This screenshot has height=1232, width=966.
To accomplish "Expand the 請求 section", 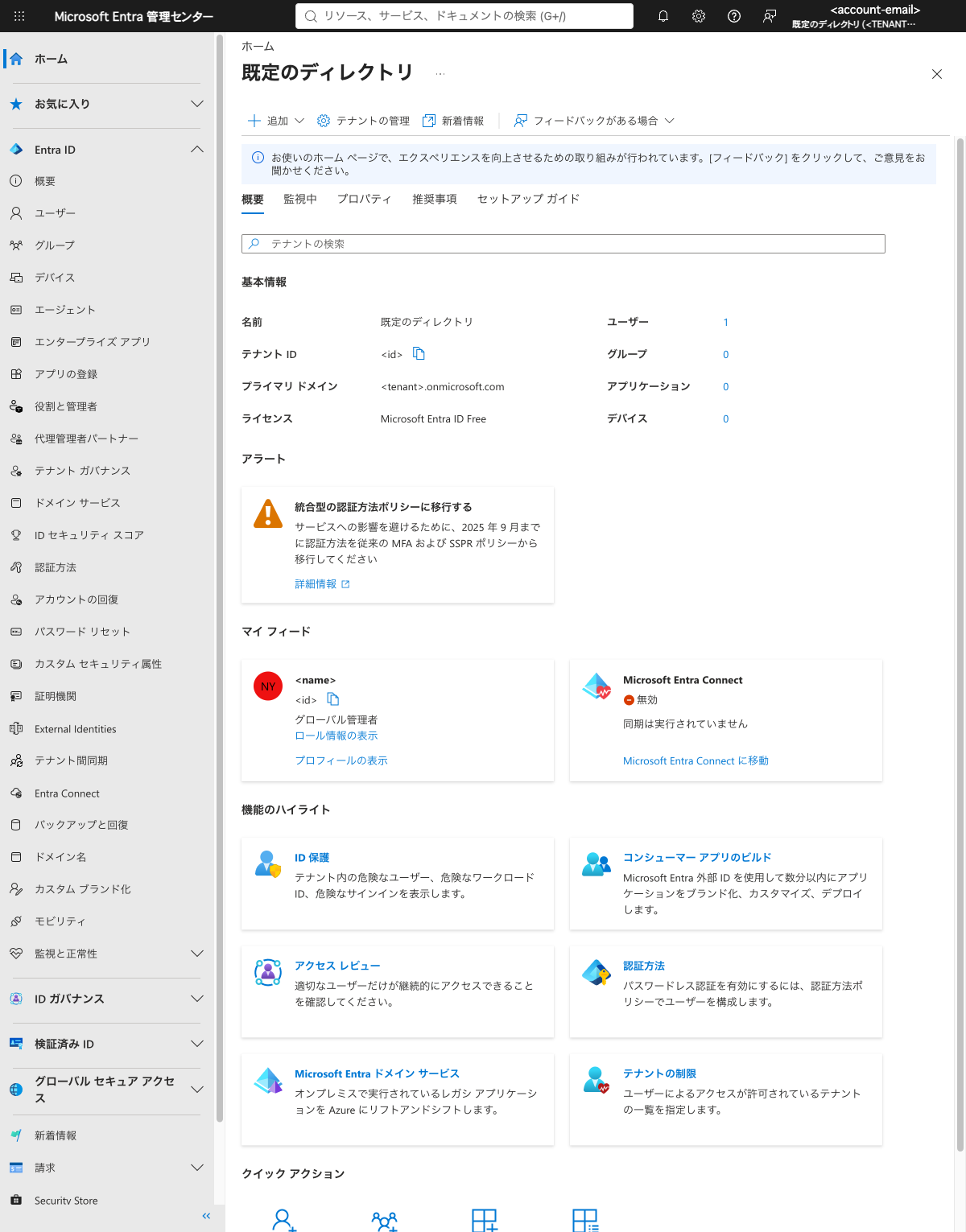I will click(x=197, y=1168).
